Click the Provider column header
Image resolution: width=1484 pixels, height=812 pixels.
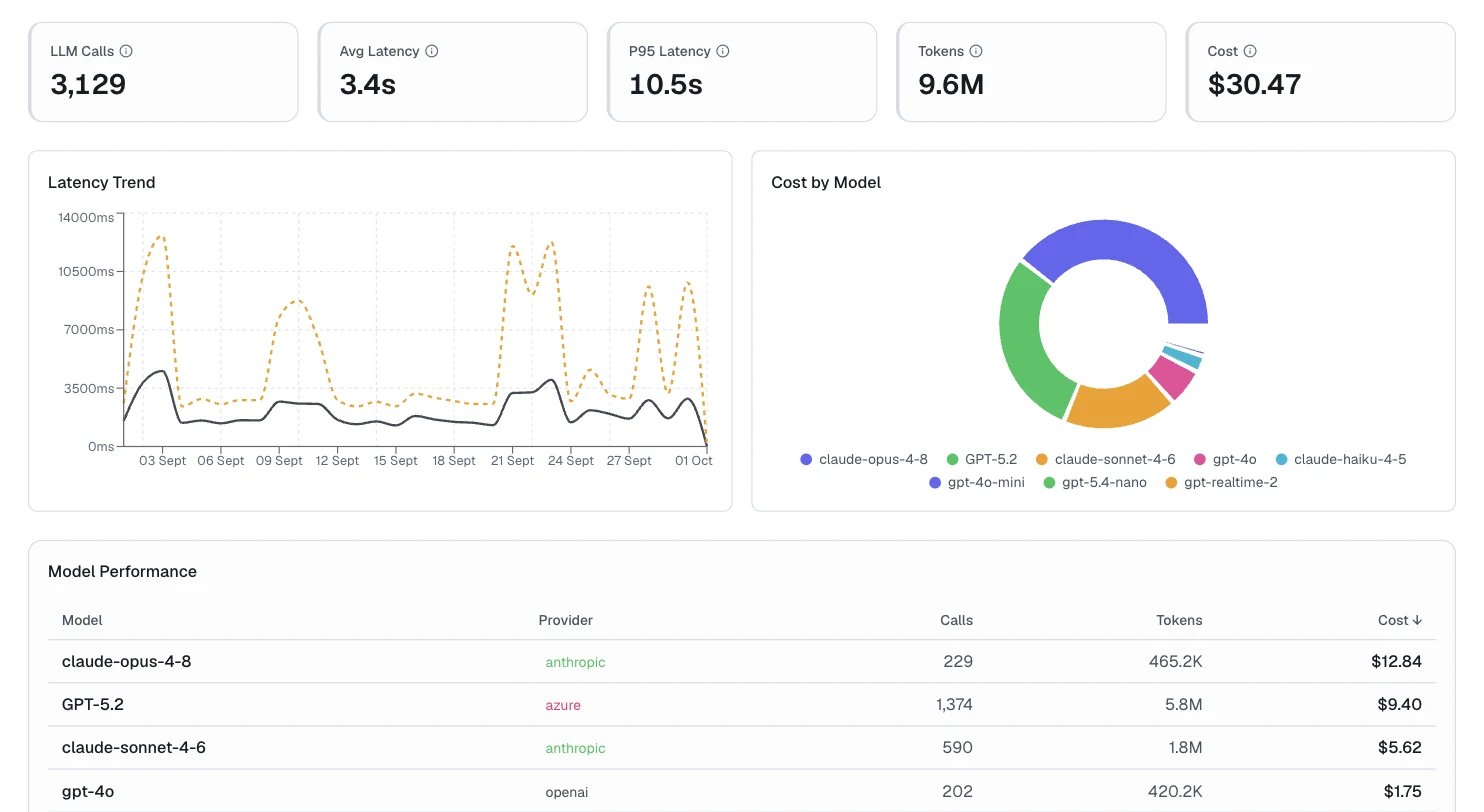pos(566,620)
